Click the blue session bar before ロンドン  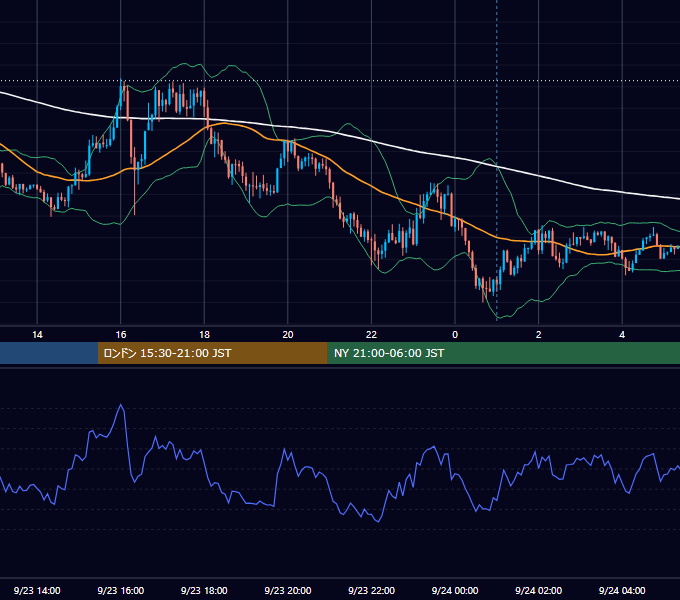[x=49, y=353]
